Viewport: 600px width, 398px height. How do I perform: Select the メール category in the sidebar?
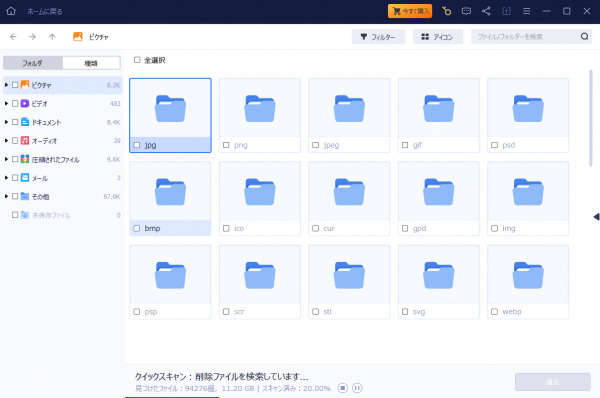62,178
